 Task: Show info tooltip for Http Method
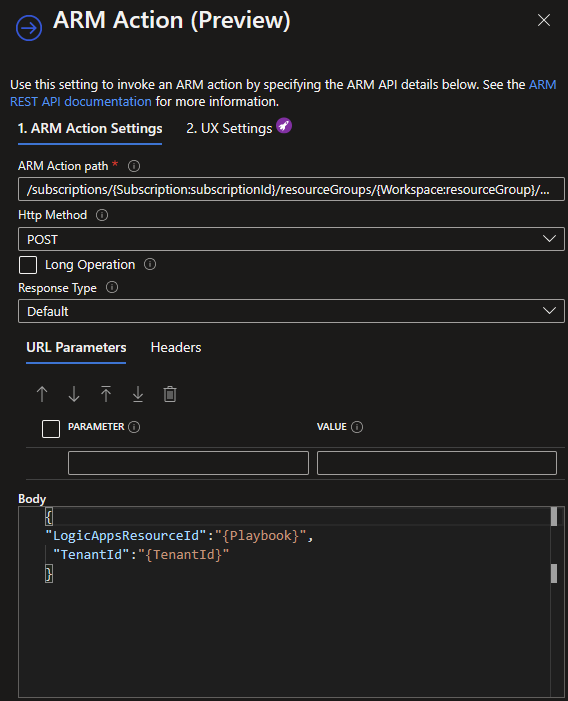(x=102, y=215)
